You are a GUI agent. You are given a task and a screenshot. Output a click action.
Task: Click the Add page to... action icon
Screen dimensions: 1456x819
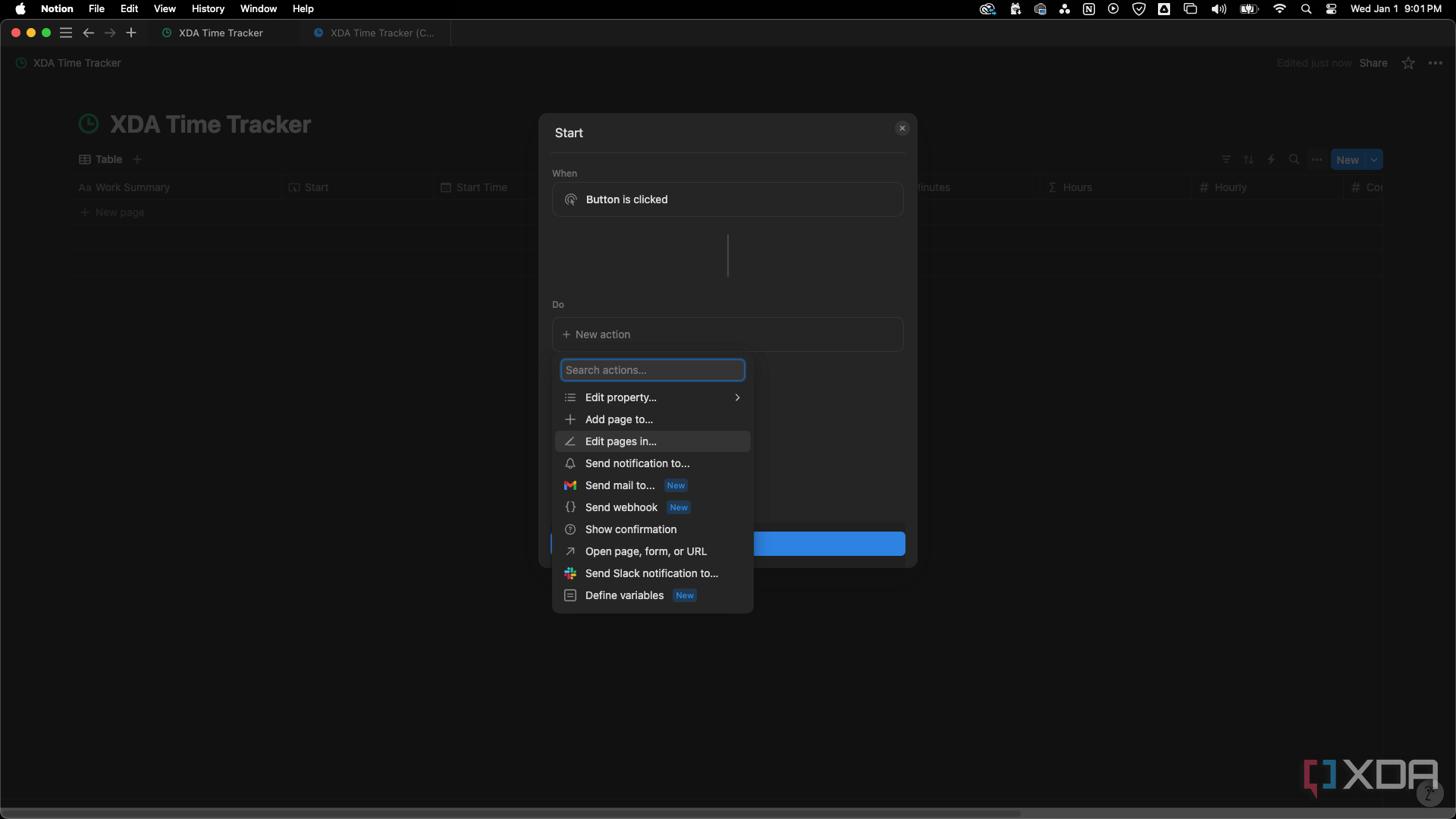pos(570,419)
